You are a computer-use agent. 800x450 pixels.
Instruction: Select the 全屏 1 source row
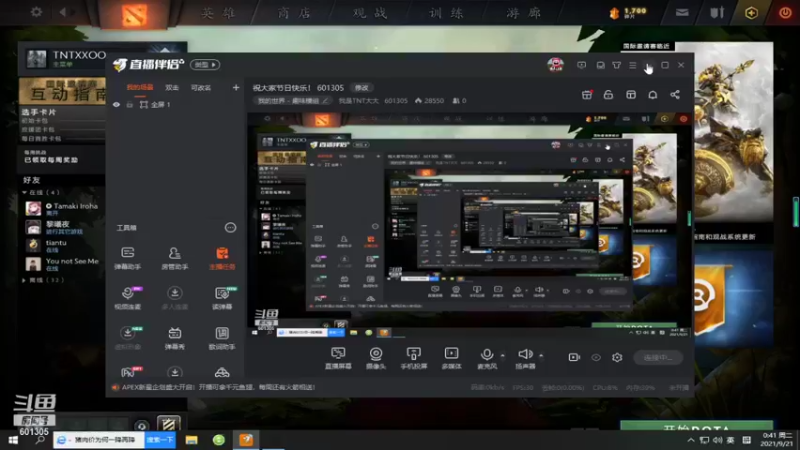175,105
